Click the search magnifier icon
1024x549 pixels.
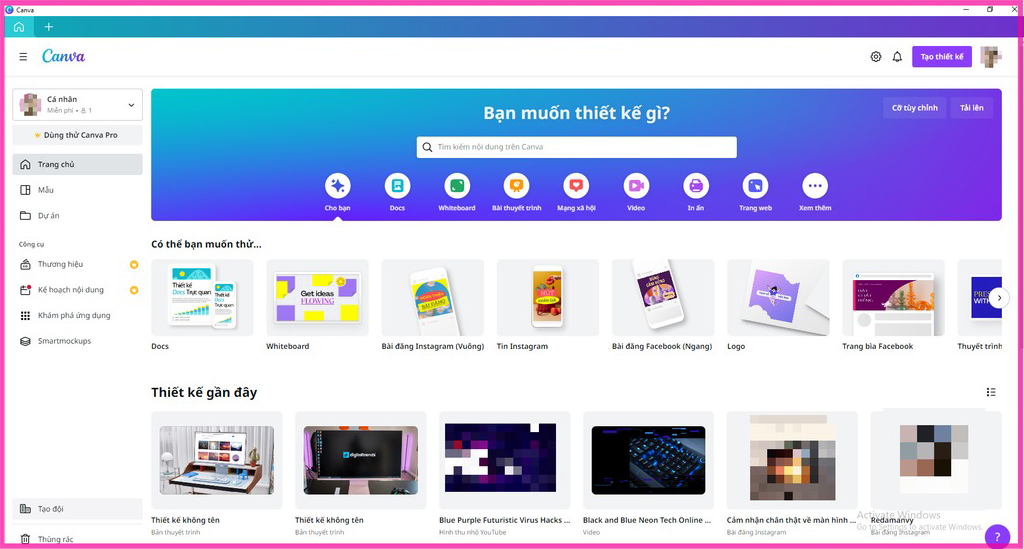427,147
